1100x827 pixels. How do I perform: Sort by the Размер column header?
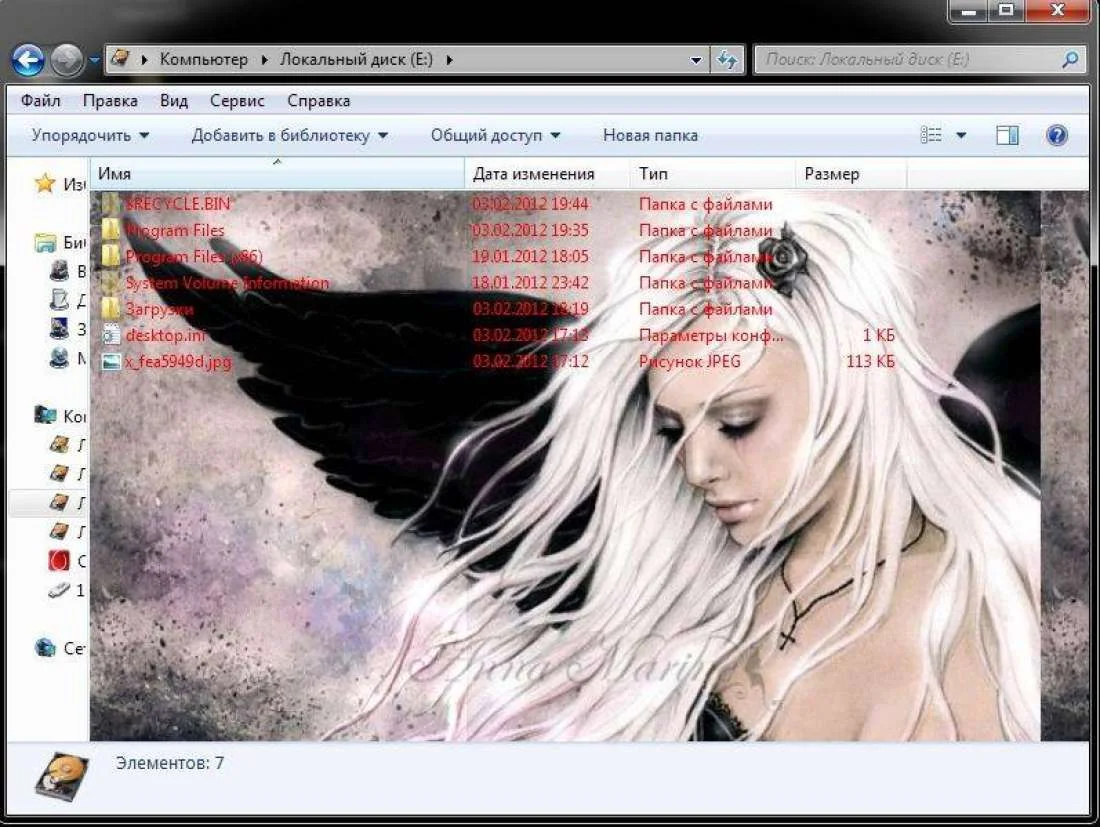[x=851, y=174]
